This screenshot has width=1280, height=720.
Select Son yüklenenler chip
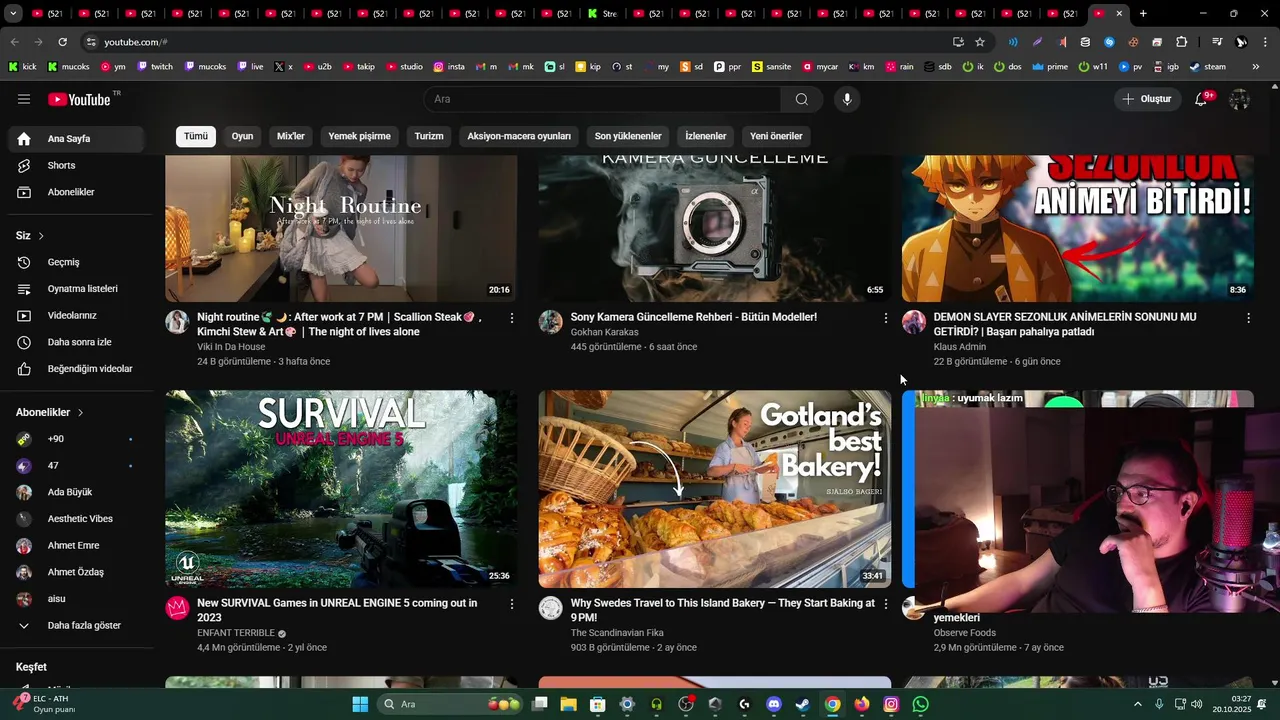click(628, 136)
